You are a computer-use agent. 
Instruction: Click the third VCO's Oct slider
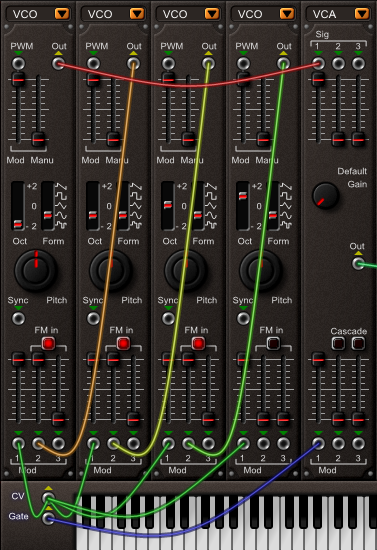pos(168,206)
